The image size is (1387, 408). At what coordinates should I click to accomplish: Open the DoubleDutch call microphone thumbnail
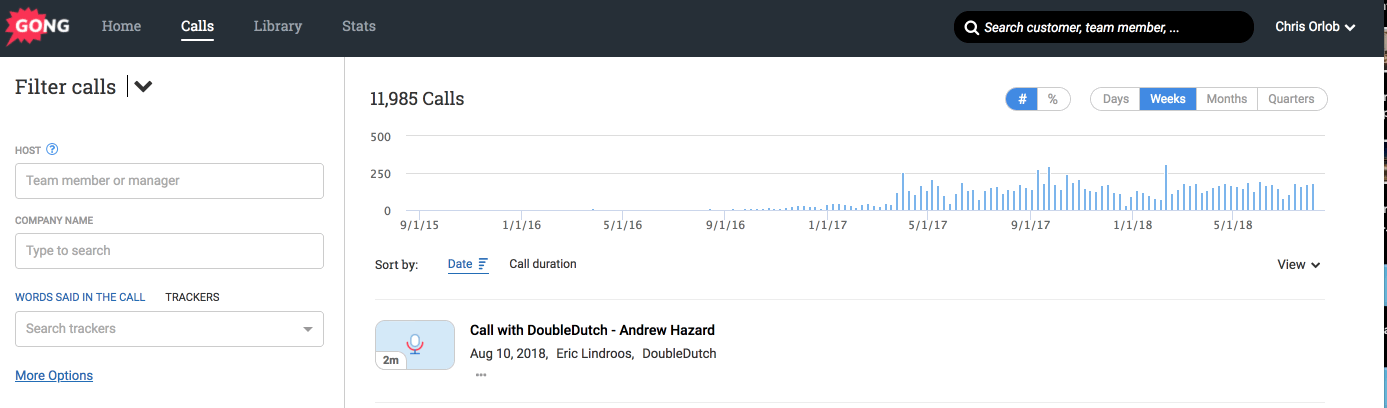point(415,345)
